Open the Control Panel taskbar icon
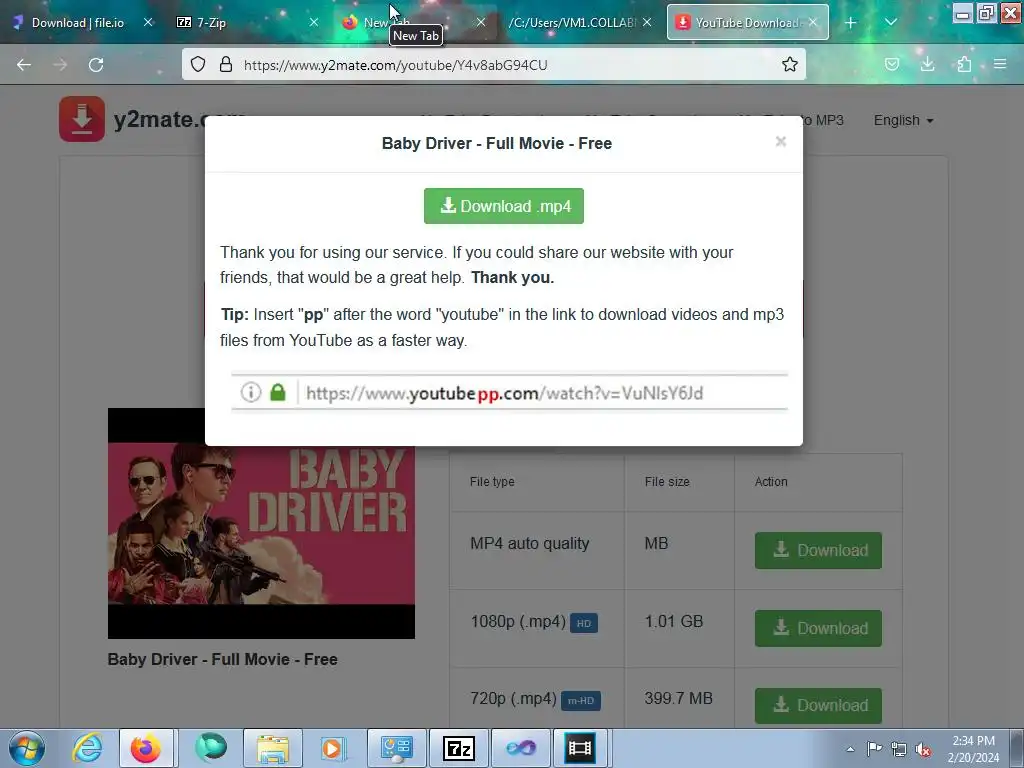Image resolution: width=1024 pixels, height=768 pixels. (396, 748)
